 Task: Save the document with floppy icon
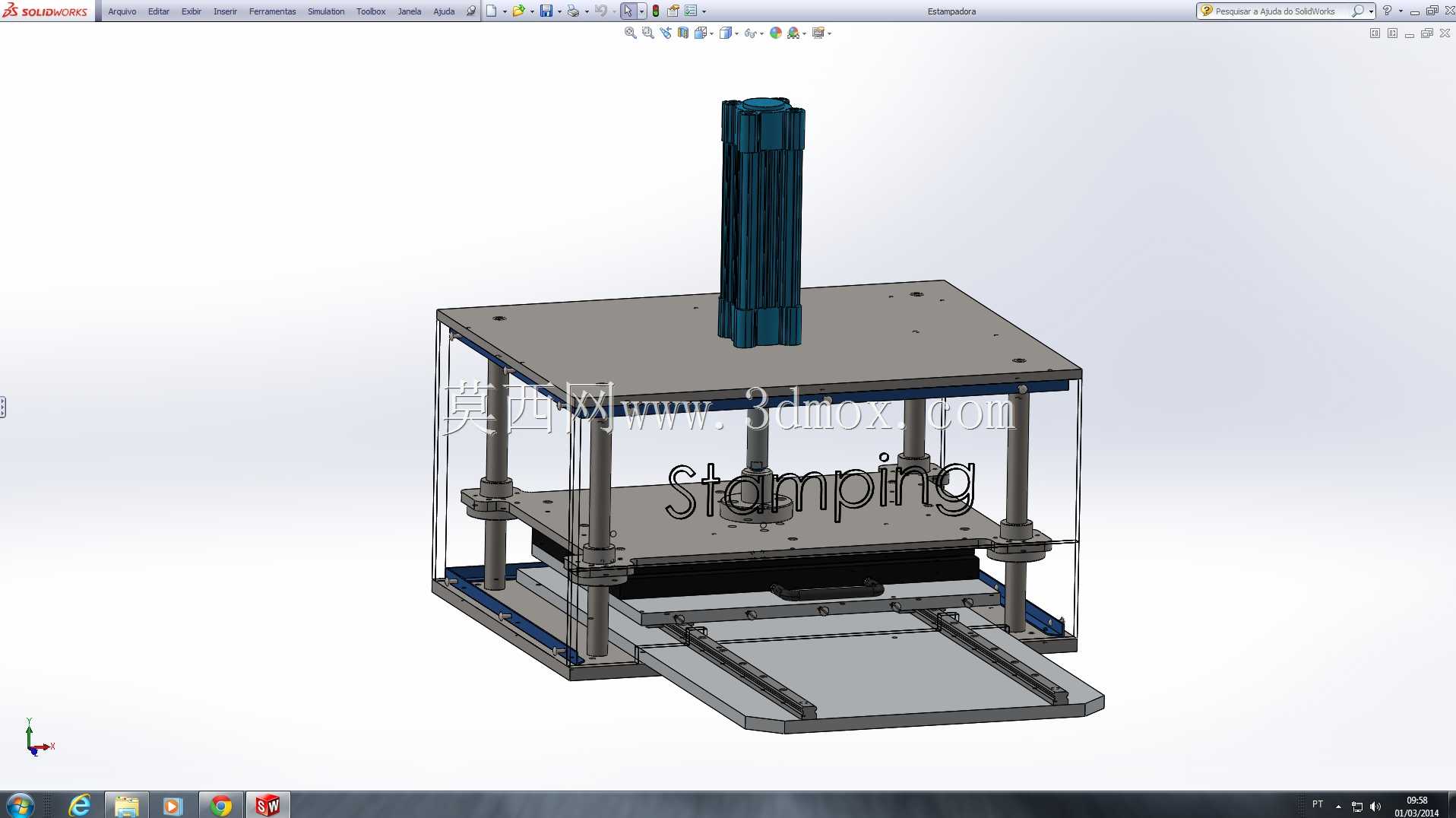point(546,11)
